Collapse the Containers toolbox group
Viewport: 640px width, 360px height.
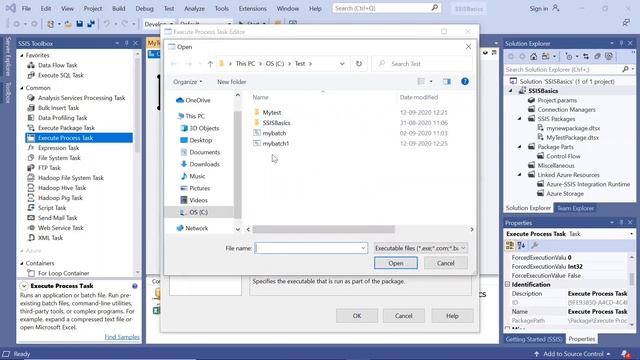[x=22, y=263]
